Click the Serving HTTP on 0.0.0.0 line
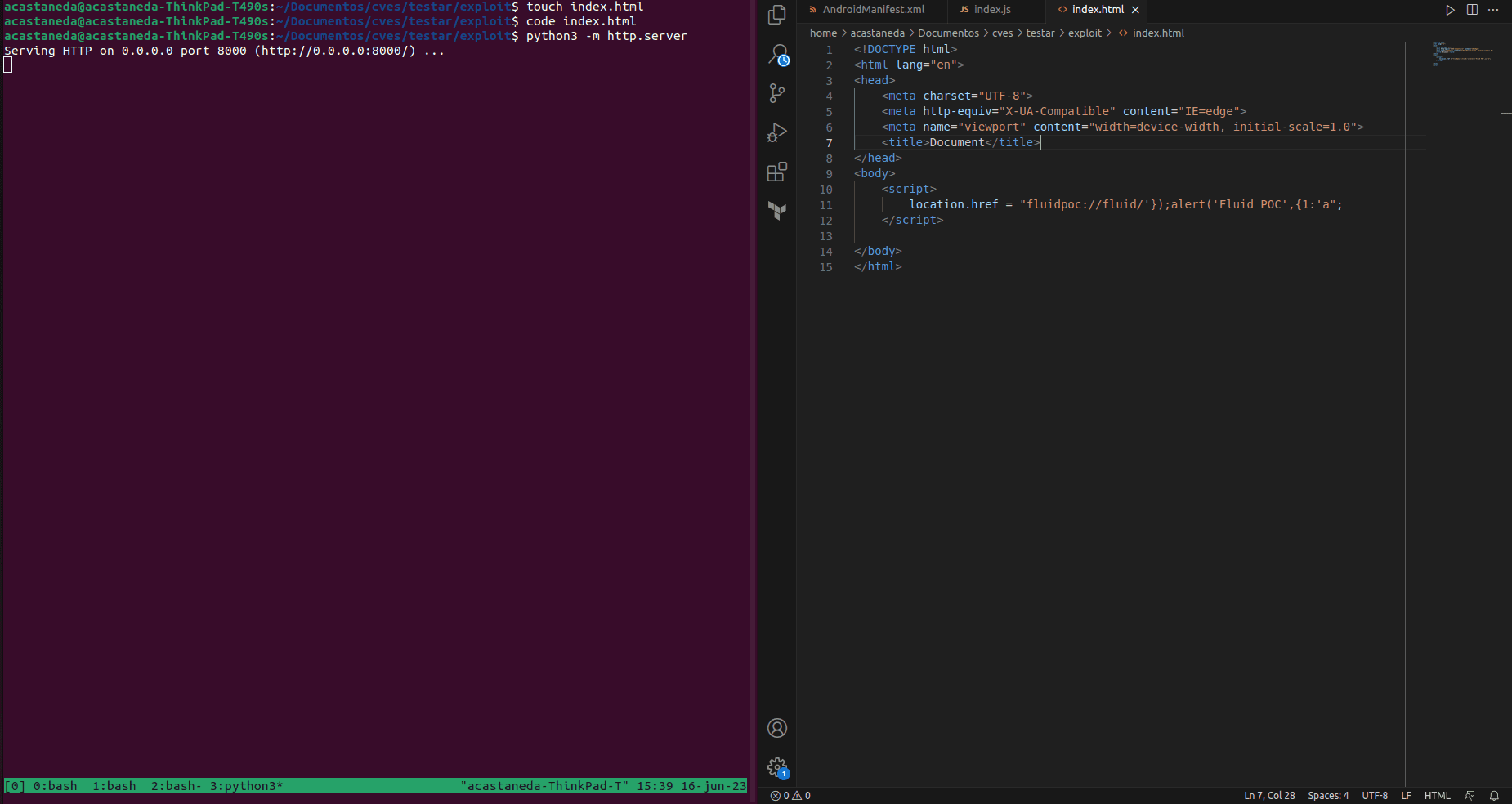The width and height of the screenshot is (1512, 804). [x=224, y=51]
